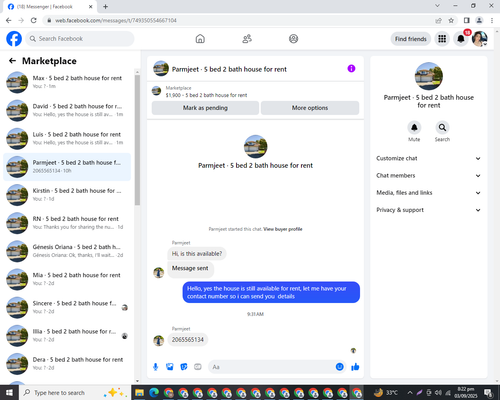Click the Windows Type here to search box

75,393
